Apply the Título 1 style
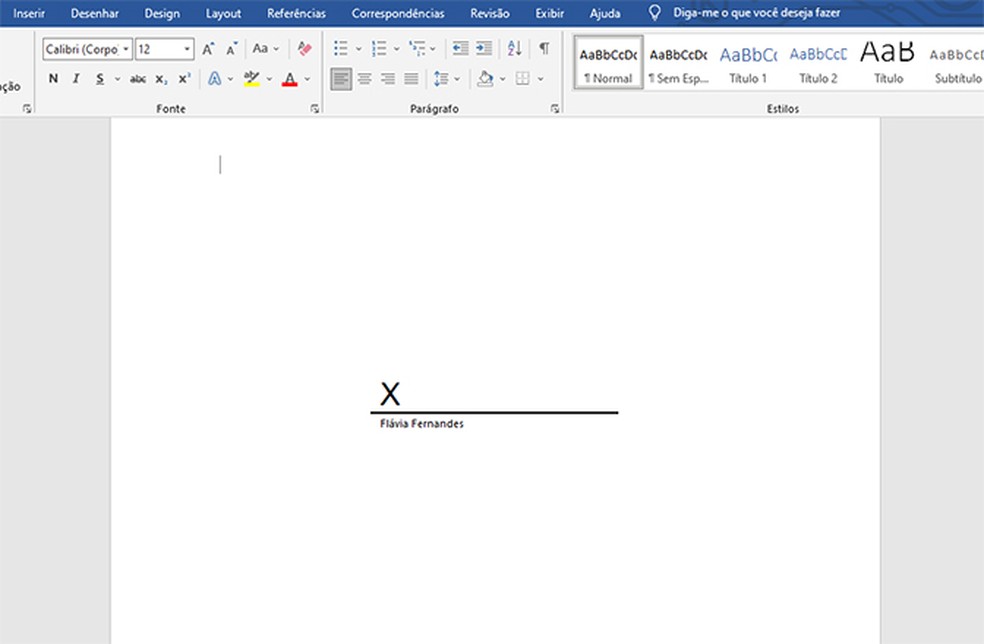984x644 pixels. tap(747, 63)
